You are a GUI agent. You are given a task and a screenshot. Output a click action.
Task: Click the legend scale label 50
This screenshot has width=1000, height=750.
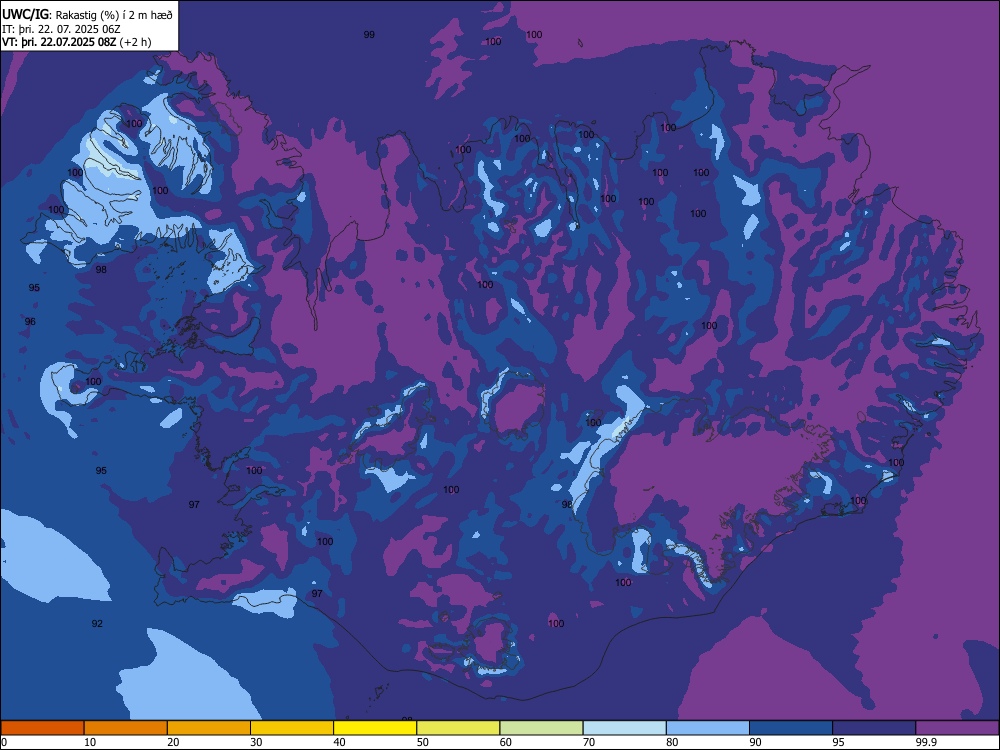coord(423,742)
